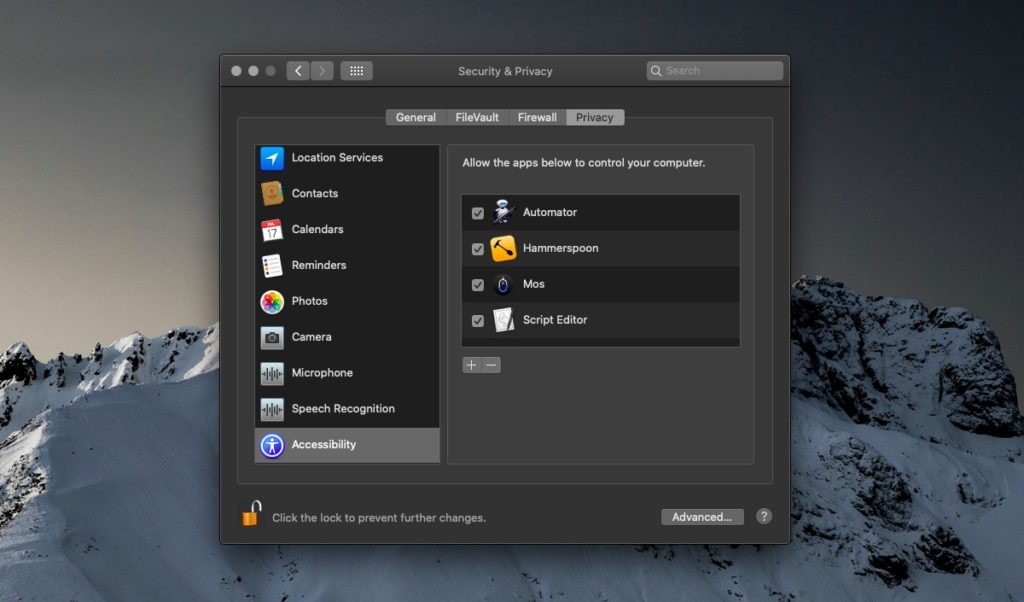Disable Mos accessibility access
Viewport: 1024px width, 602px height.
point(477,284)
